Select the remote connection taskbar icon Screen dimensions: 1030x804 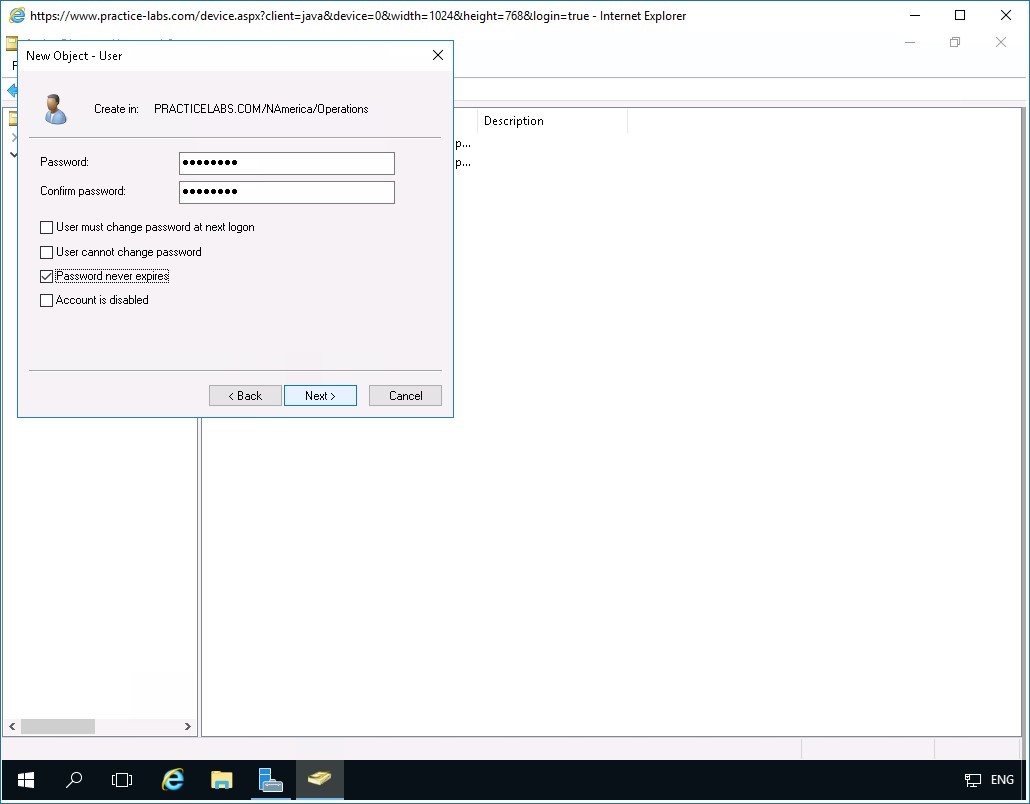pyautogui.click(x=271, y=780)
